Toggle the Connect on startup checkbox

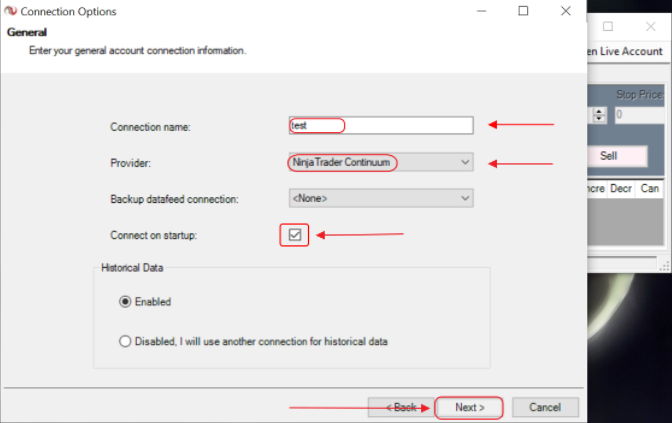295,235
